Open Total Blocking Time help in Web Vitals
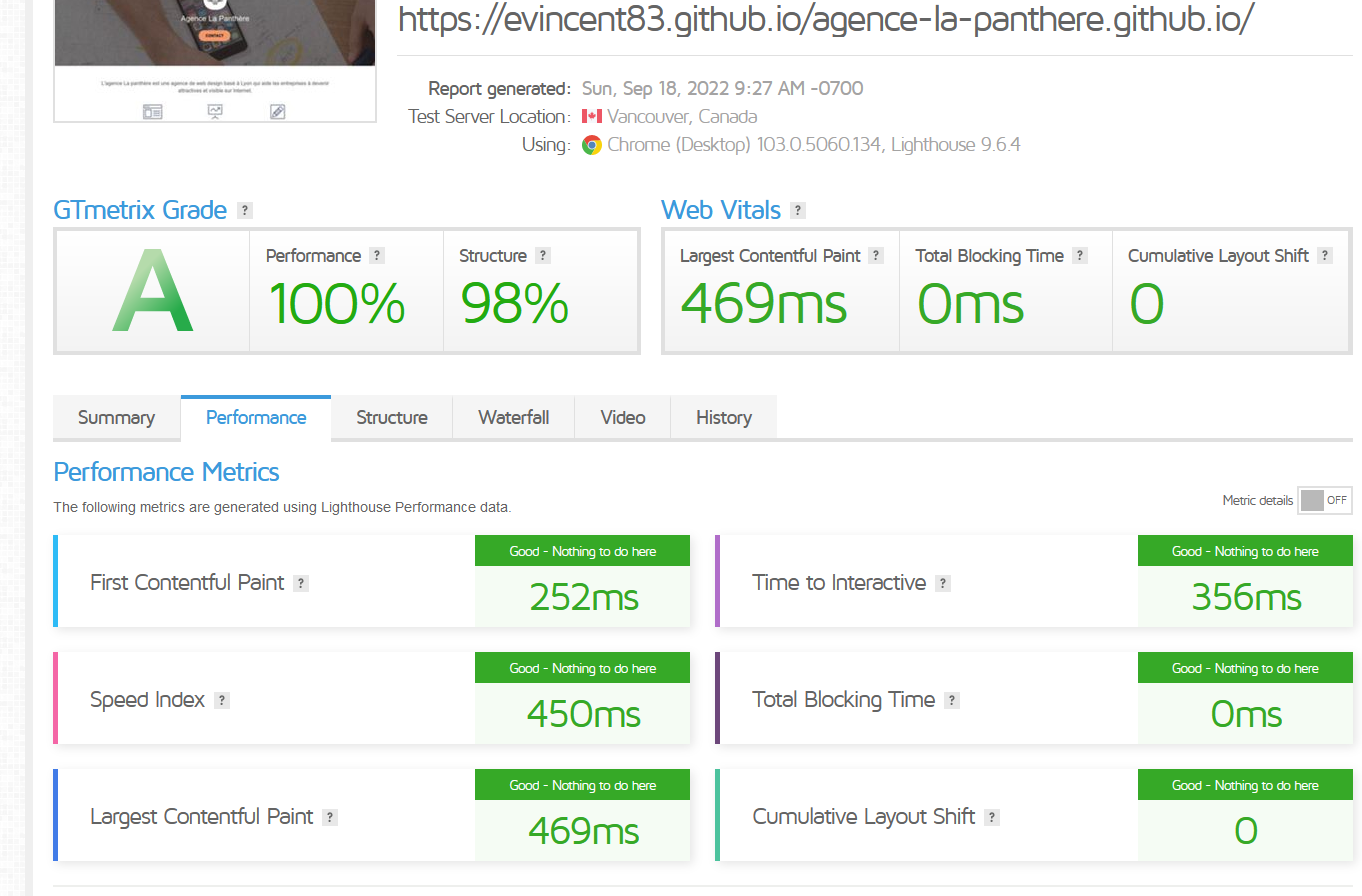The height and width of the screenshot is (896, 1362). (x=1079, y=255)
